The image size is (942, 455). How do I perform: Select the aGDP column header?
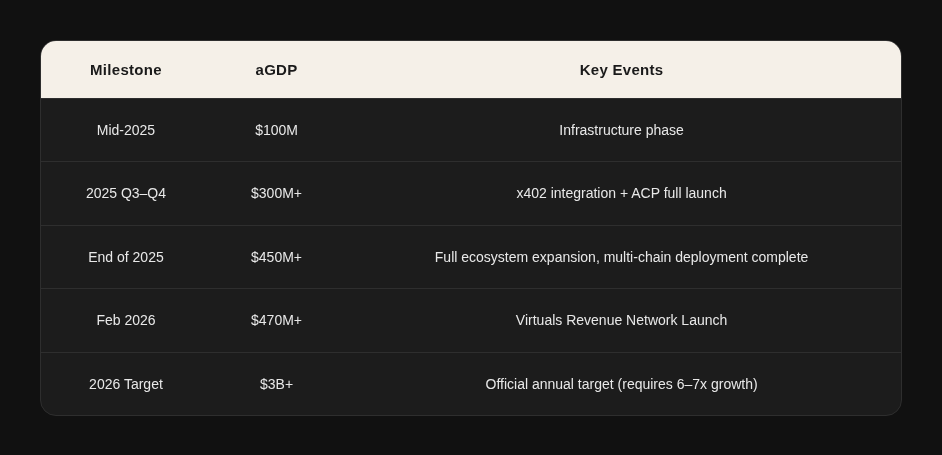tap(276, 70)
